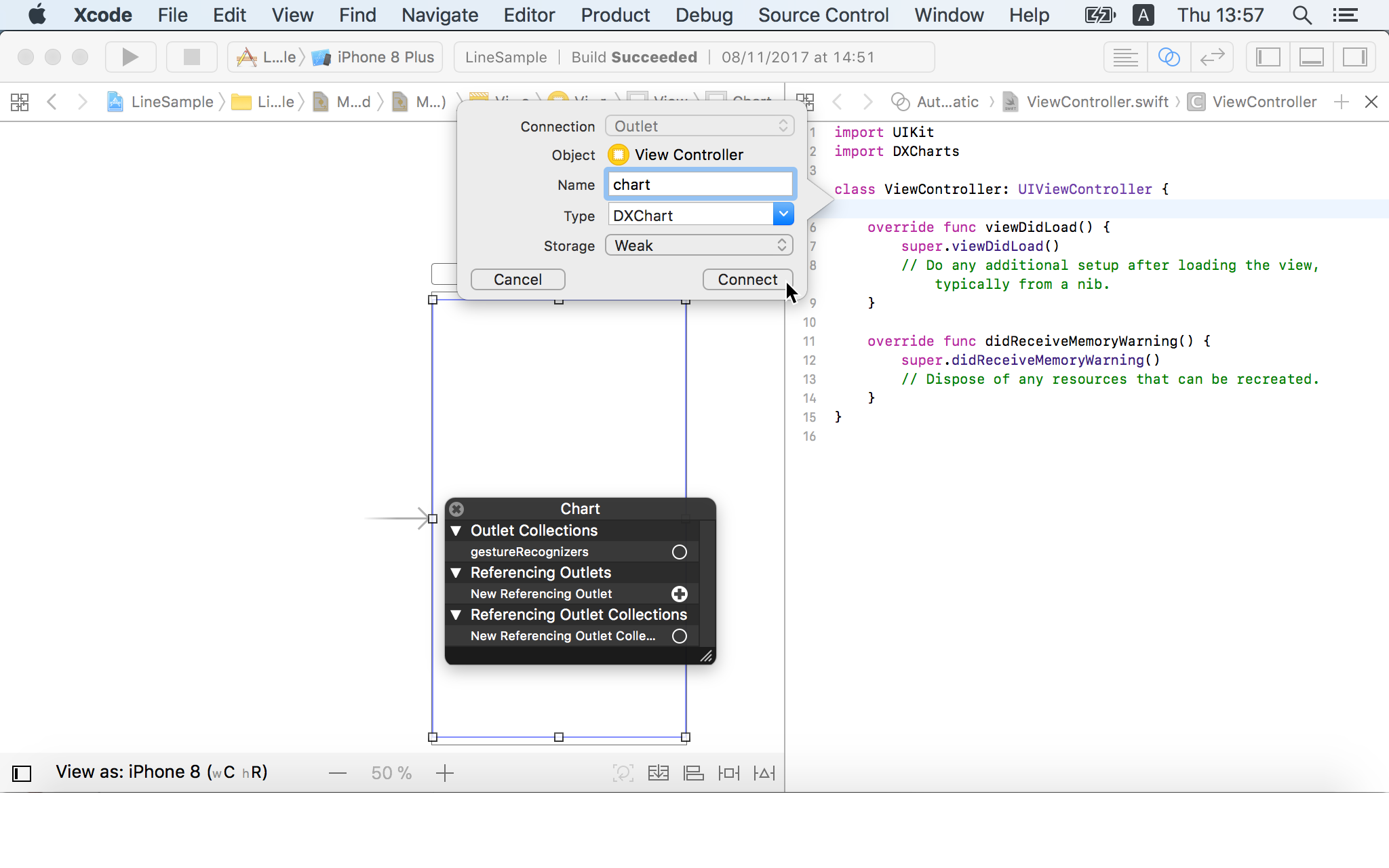Open the Align constraints menu

click(x=693, y=773)
